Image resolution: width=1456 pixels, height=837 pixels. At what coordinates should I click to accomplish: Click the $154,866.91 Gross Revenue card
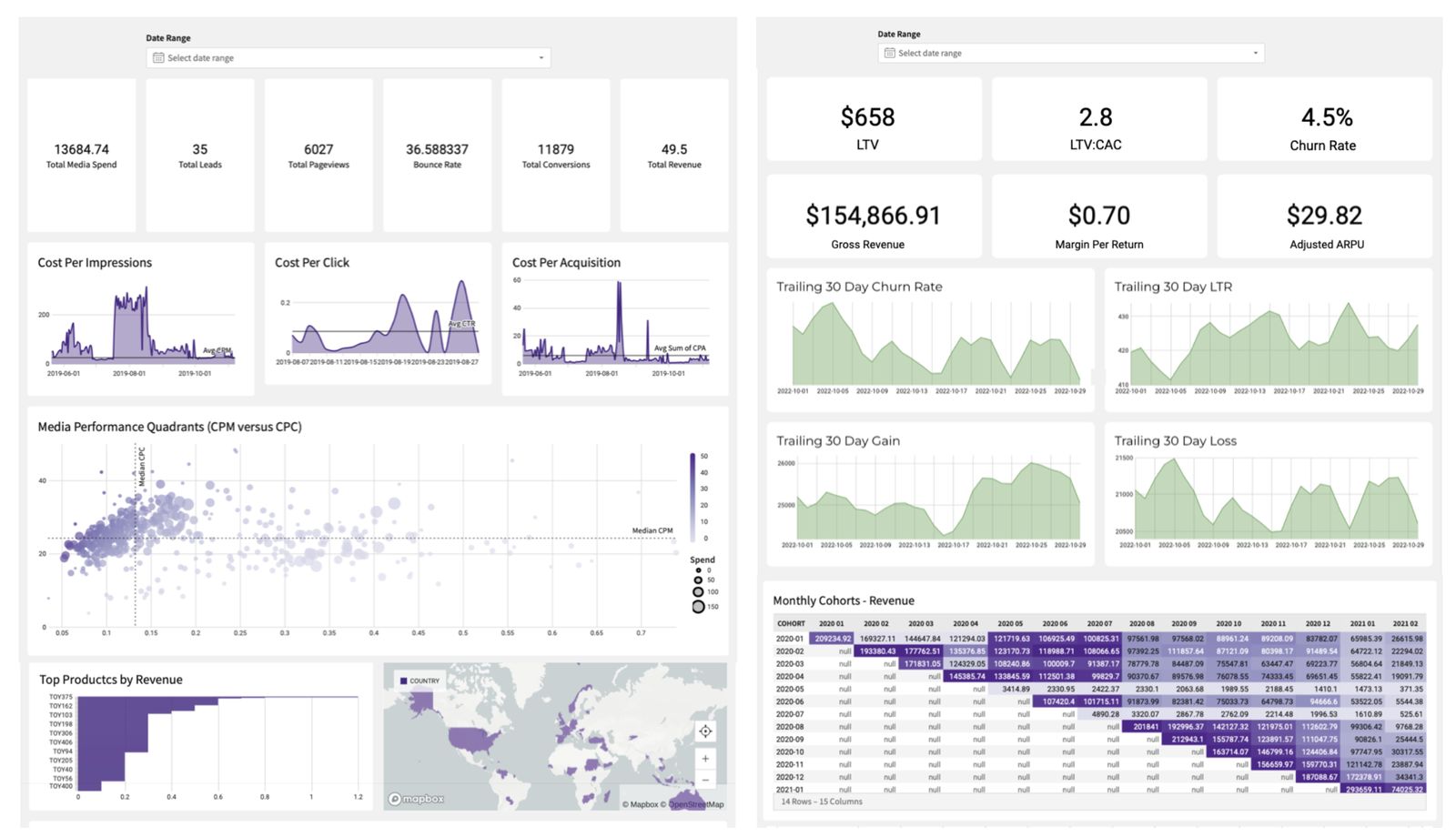coord(874,217)
